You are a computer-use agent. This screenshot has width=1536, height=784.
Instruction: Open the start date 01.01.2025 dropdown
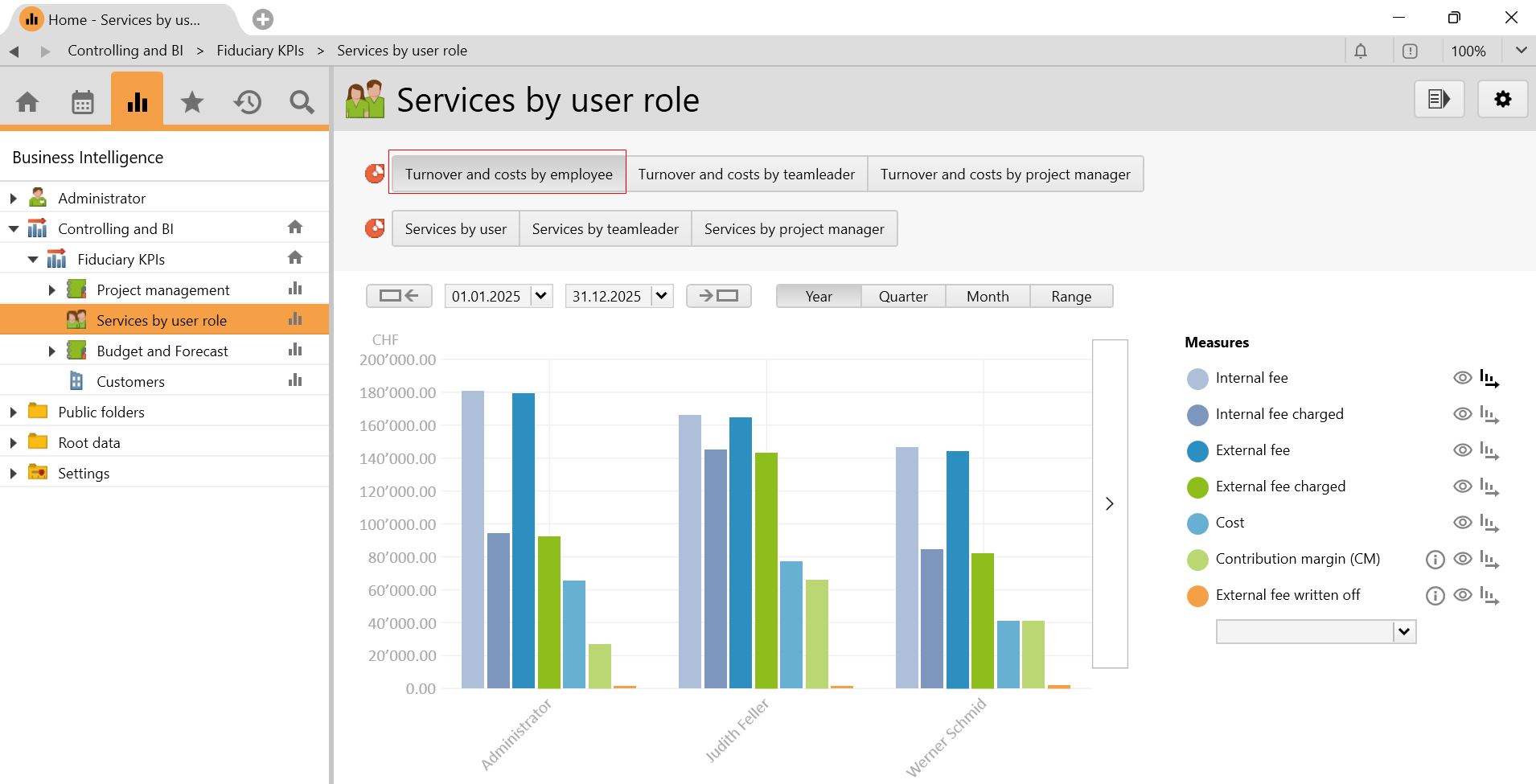(x=541, y=296)
